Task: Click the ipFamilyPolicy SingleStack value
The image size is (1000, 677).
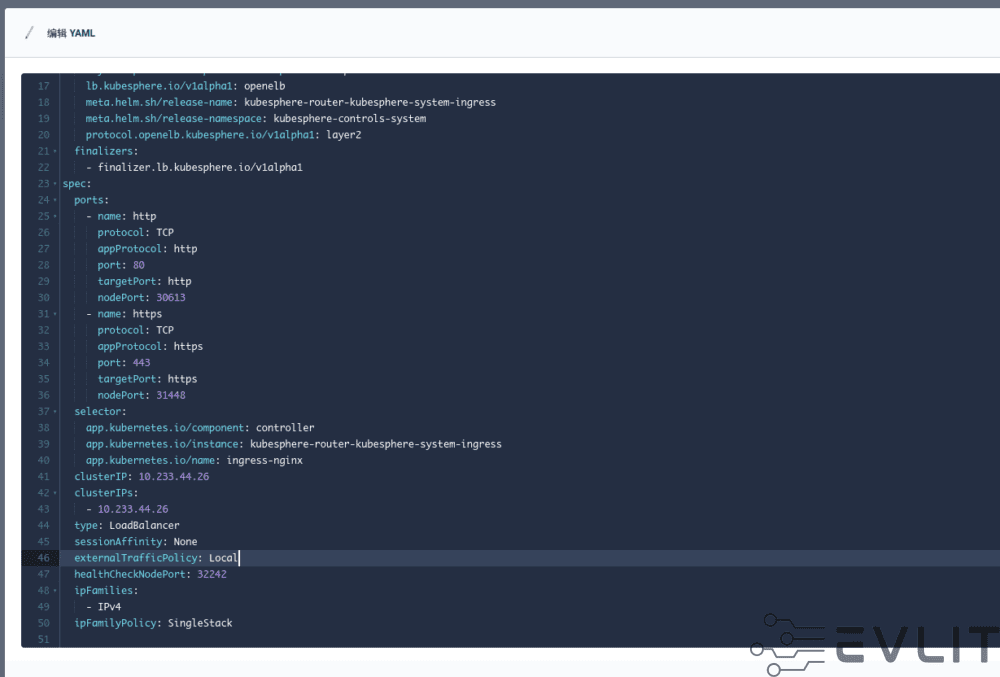Action: [x=199, y=623]
